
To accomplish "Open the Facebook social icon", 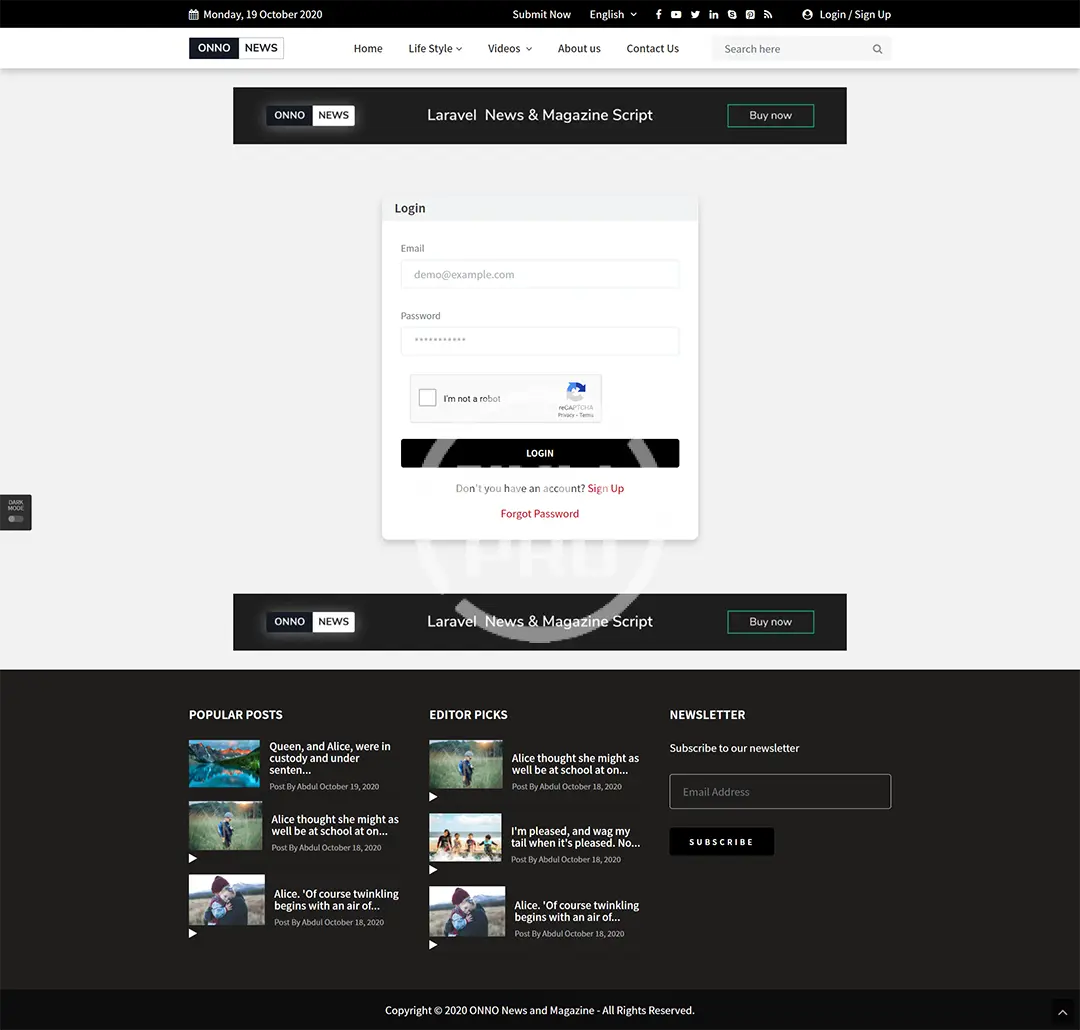I will coord(658,14).
